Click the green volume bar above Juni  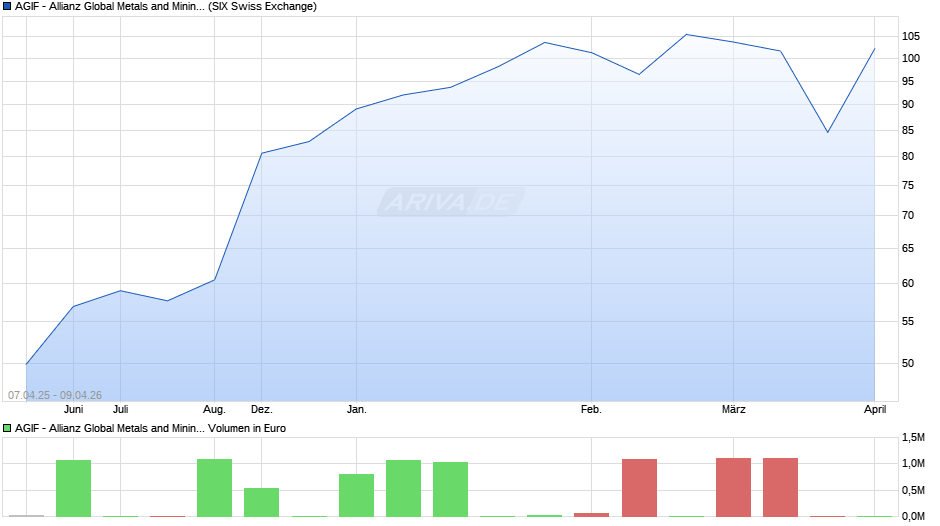tap(74, 488)
